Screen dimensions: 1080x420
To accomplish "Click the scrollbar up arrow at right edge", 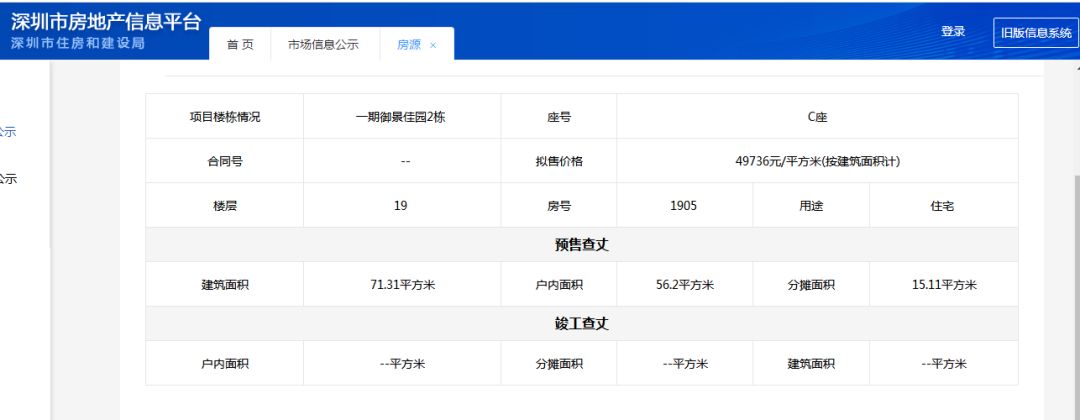I will click(x=1077, y=67).
